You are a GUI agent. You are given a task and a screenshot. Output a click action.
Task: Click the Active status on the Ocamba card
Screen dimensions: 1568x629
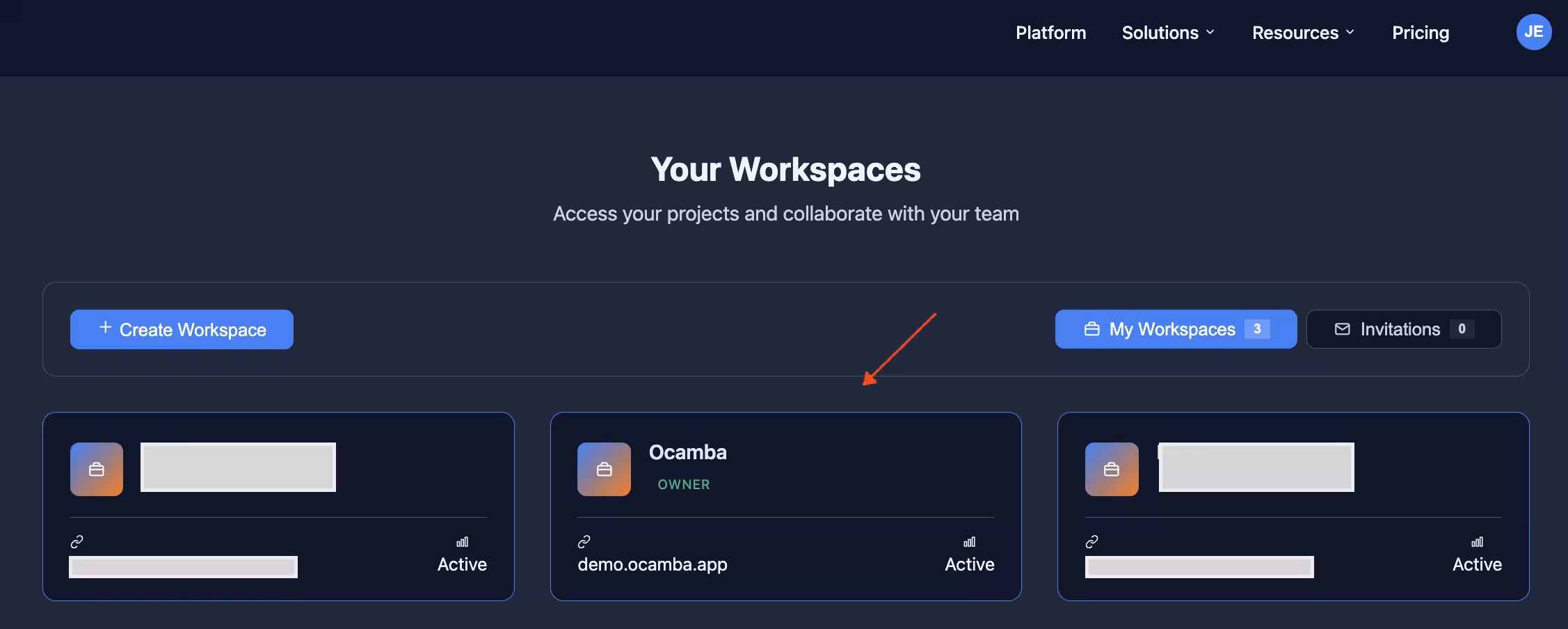click(969, 564)
